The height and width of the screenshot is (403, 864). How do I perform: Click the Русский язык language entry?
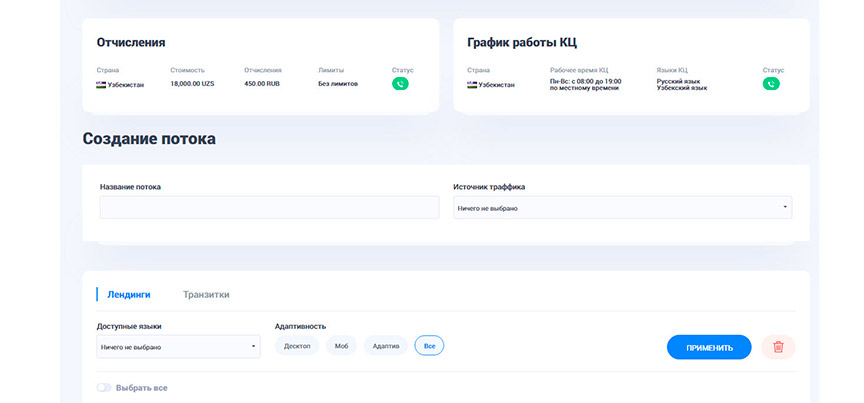coord(678,82)
